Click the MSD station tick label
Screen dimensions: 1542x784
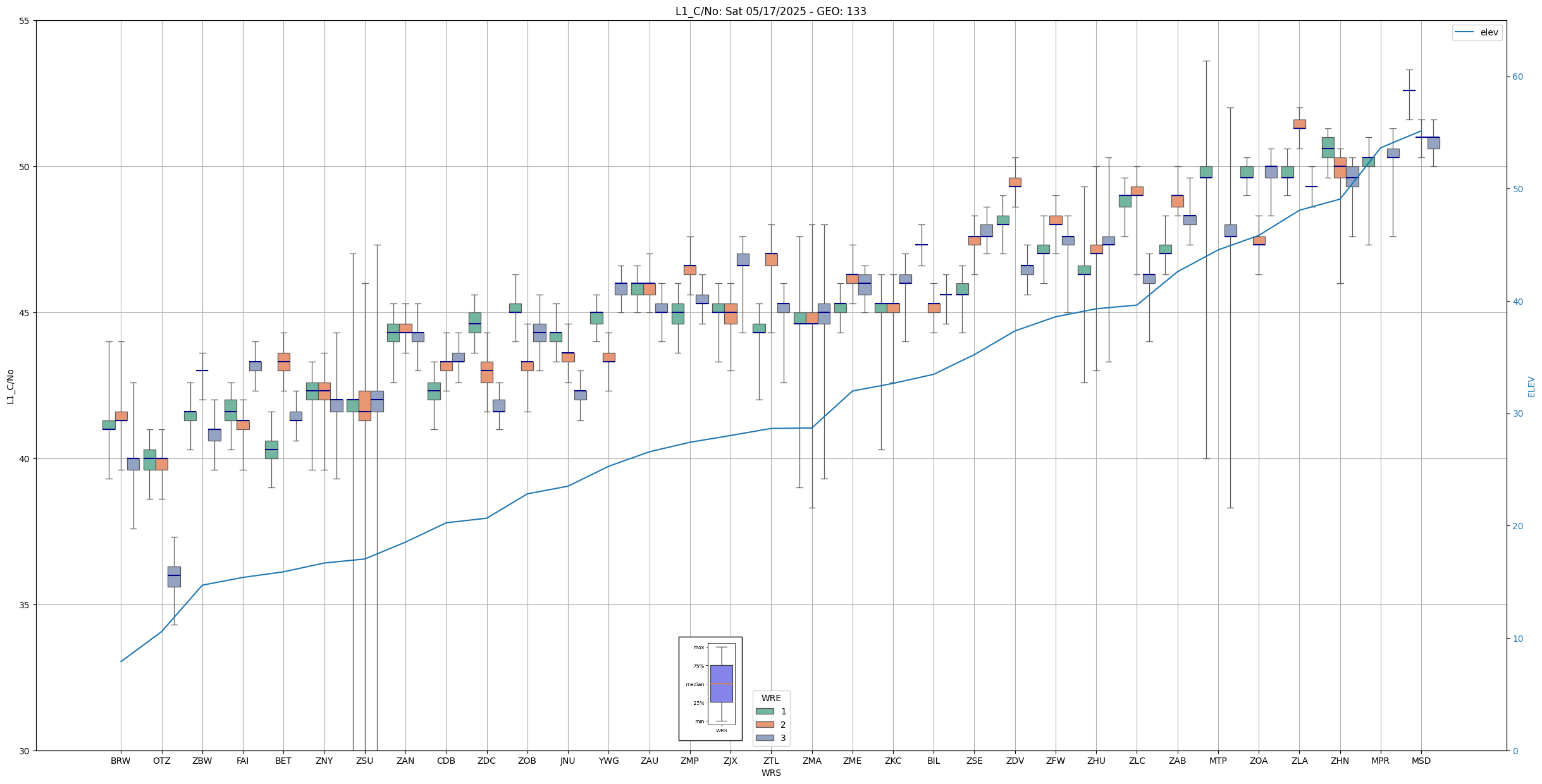point(1421,761)
